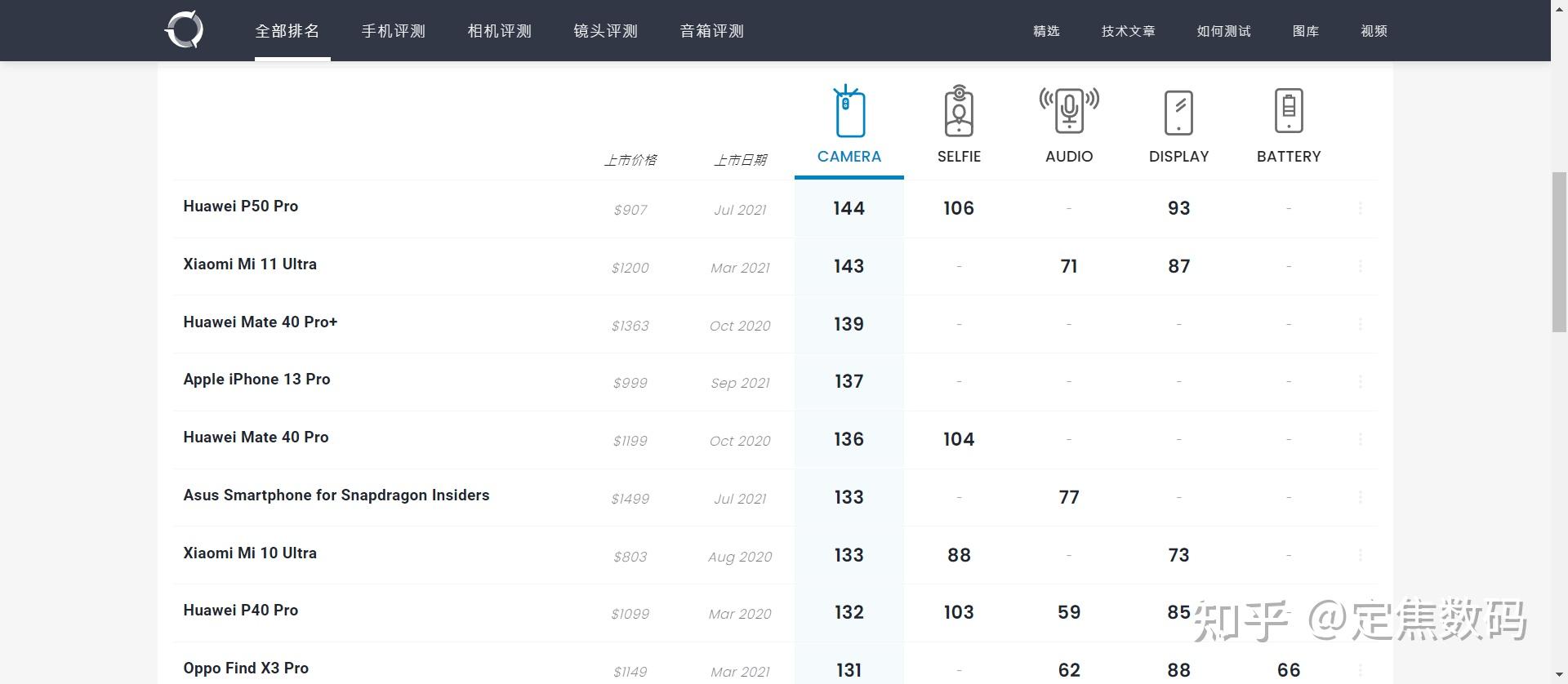Viewport: 1568px width, 684px height.
Task: Click audio score 59 for Huawei P40 Pro
Action: click(1069, 613)
